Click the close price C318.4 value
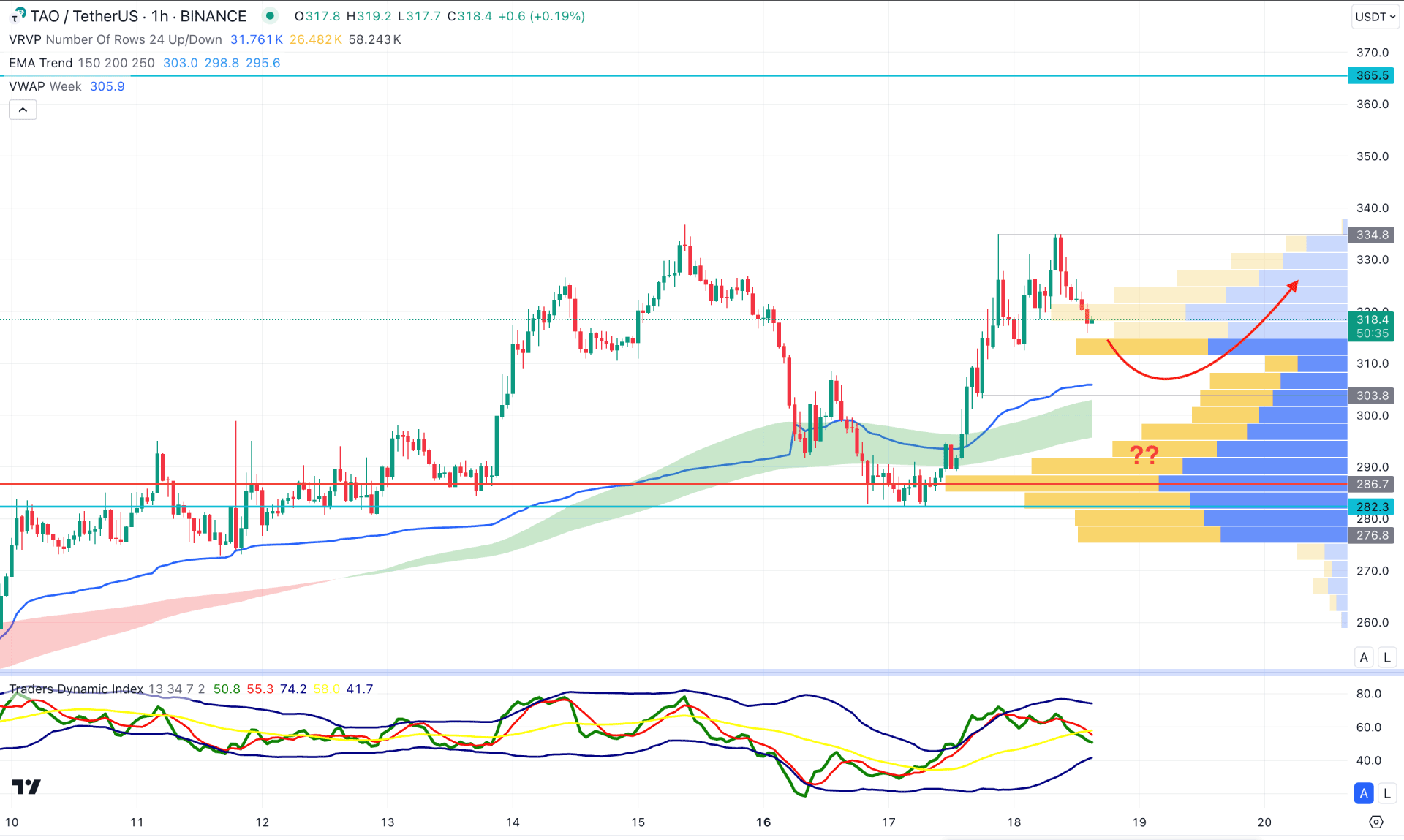Image resolution: width=1404 pixels, height=840 pixels. click(469, 16)
